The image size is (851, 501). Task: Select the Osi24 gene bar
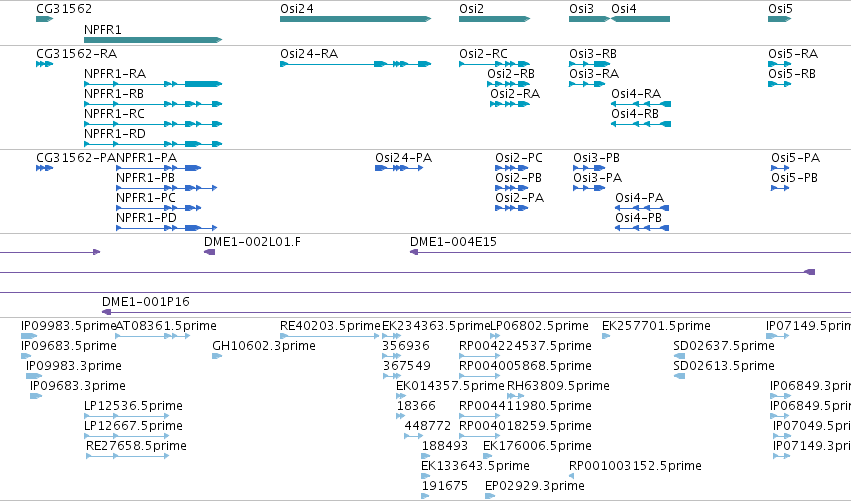click(x=355, y=19)
